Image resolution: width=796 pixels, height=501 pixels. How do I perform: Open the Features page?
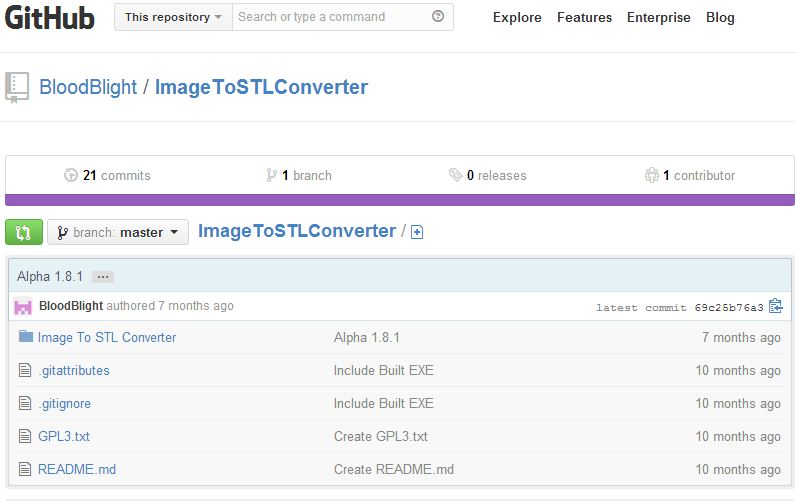coord(584,18)
